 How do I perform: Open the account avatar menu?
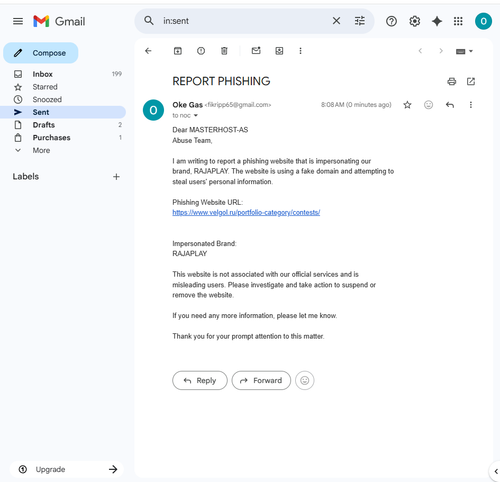483,21
